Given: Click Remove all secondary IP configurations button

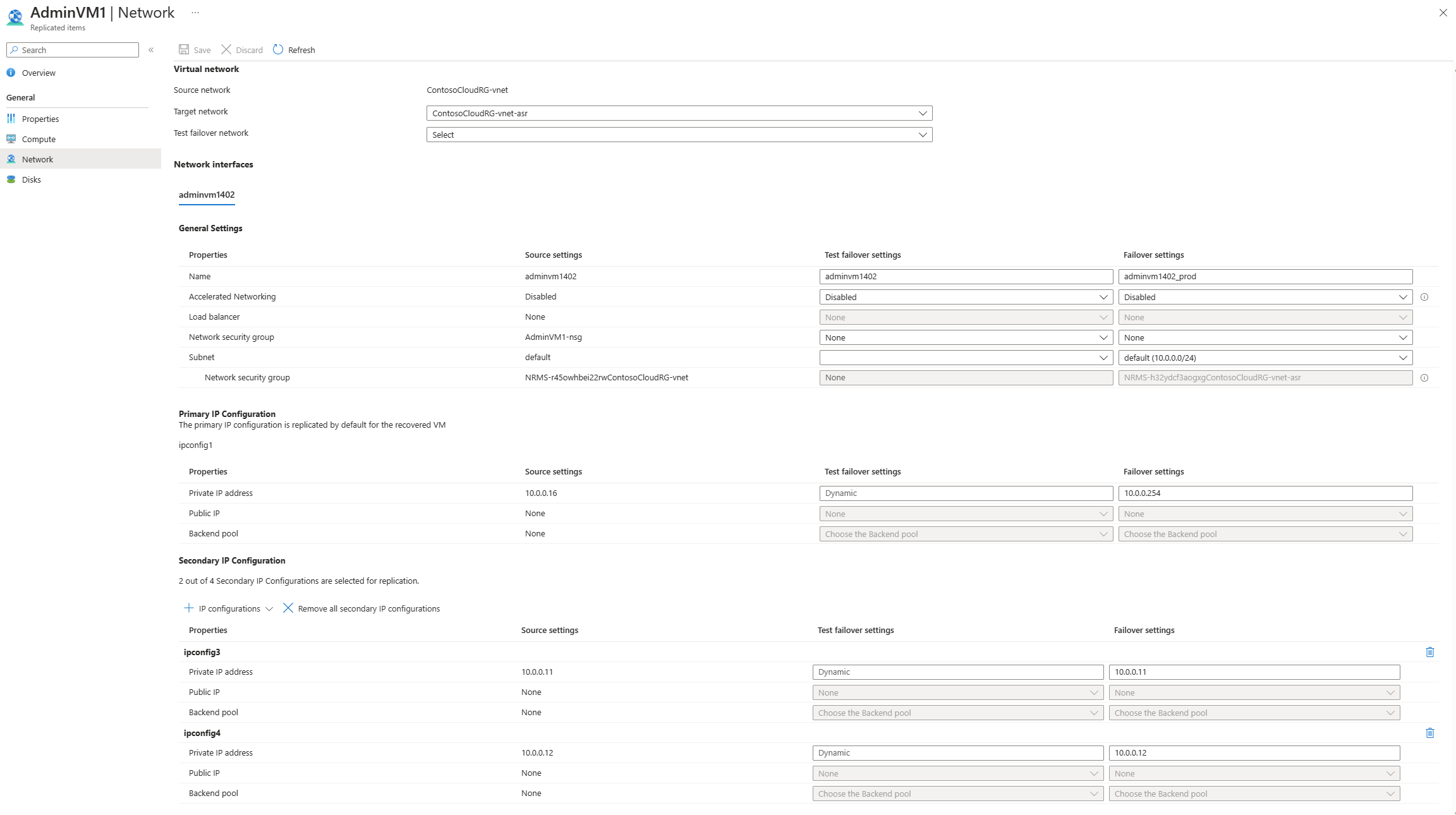Looking at the screenshot, I should pos(362,608).
